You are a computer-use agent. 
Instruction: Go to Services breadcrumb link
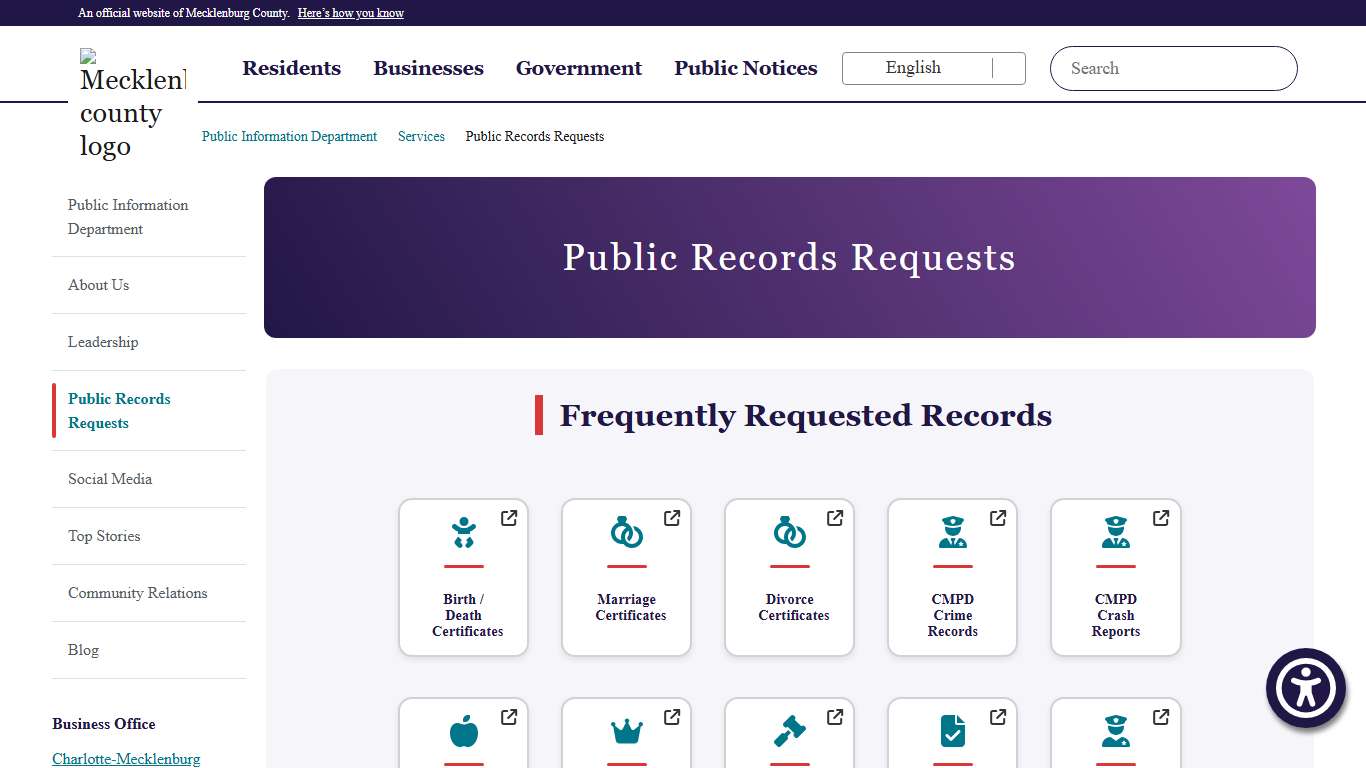pos(421,136)
